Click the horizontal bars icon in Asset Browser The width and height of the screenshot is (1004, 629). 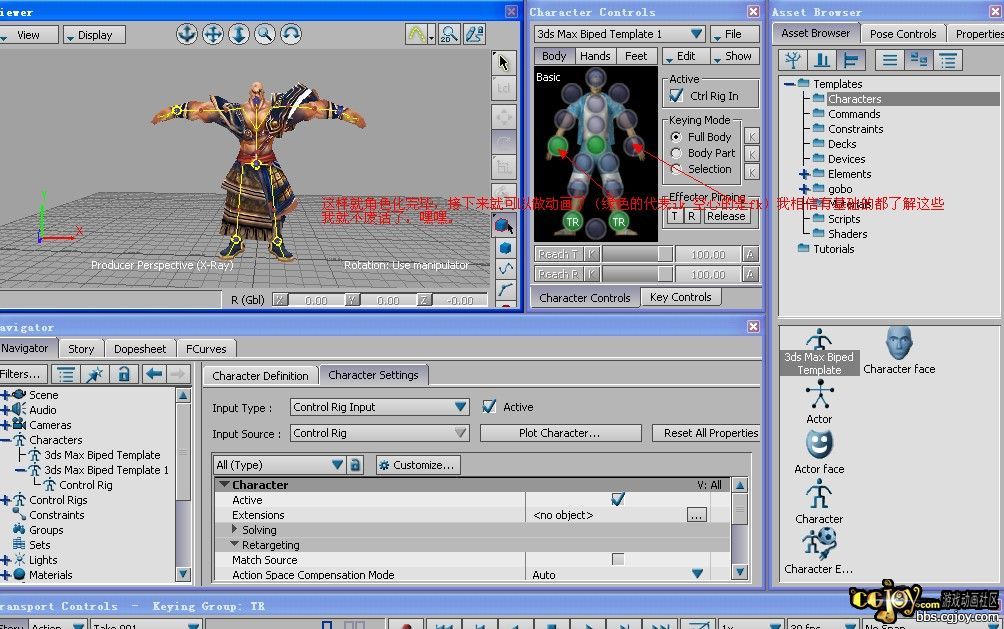click(851, 61)
